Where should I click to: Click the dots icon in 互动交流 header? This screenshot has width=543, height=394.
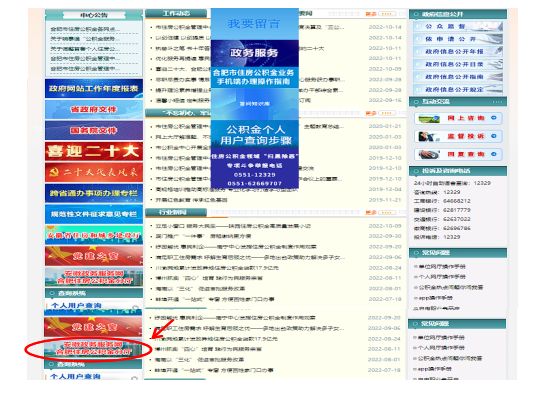pyautogui.click(x=497, y=102)
